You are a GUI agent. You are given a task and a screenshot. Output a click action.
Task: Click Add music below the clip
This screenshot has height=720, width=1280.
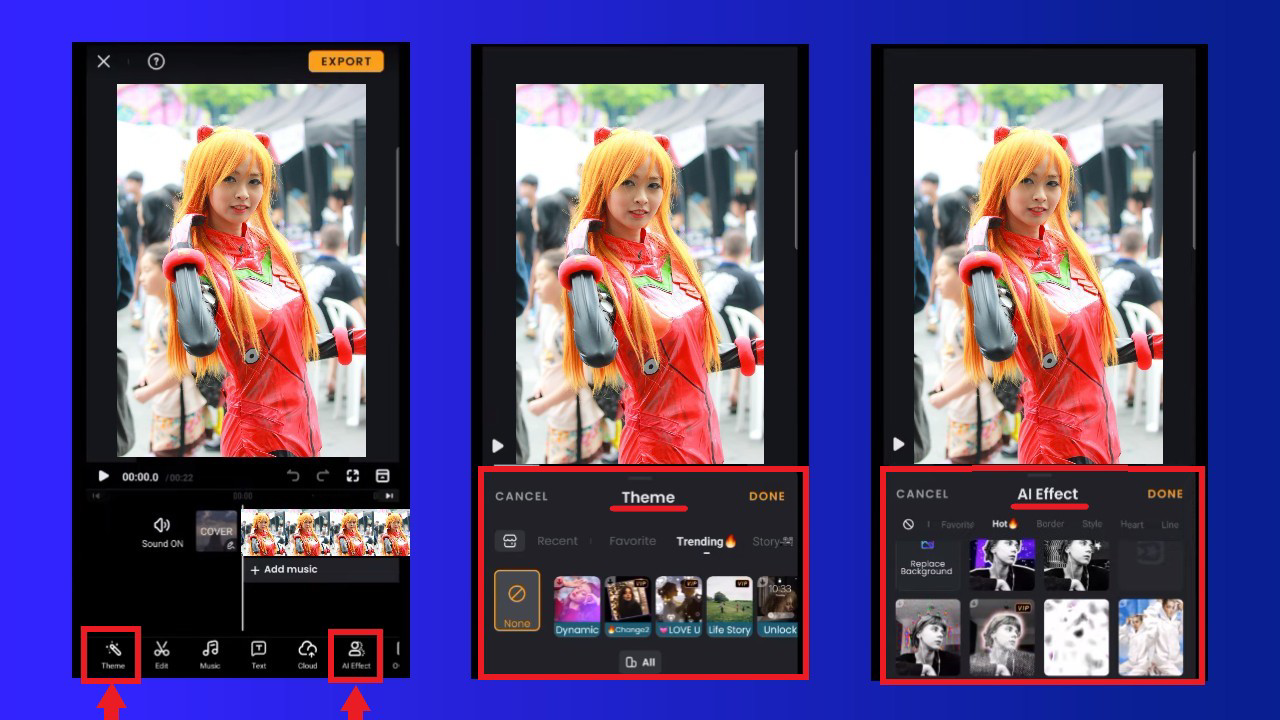(284, 569)
